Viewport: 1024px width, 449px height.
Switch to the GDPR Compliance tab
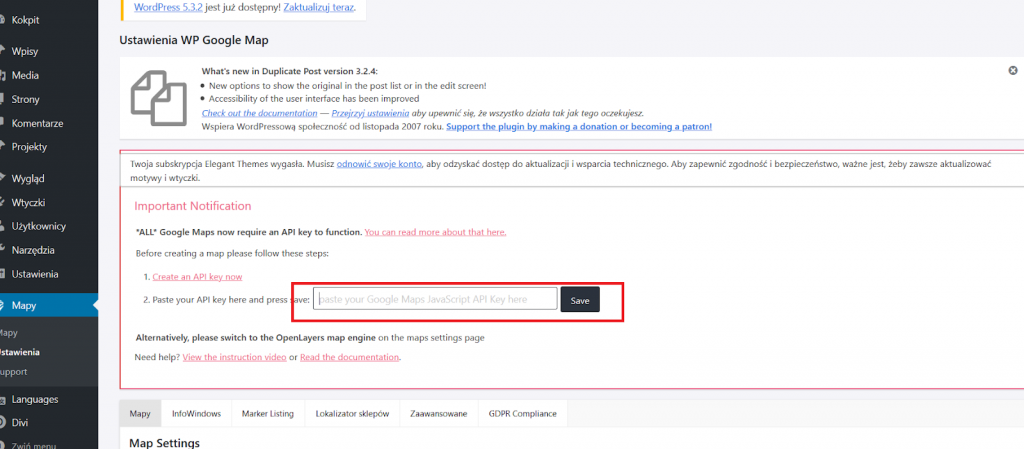[x=522, y=414]
